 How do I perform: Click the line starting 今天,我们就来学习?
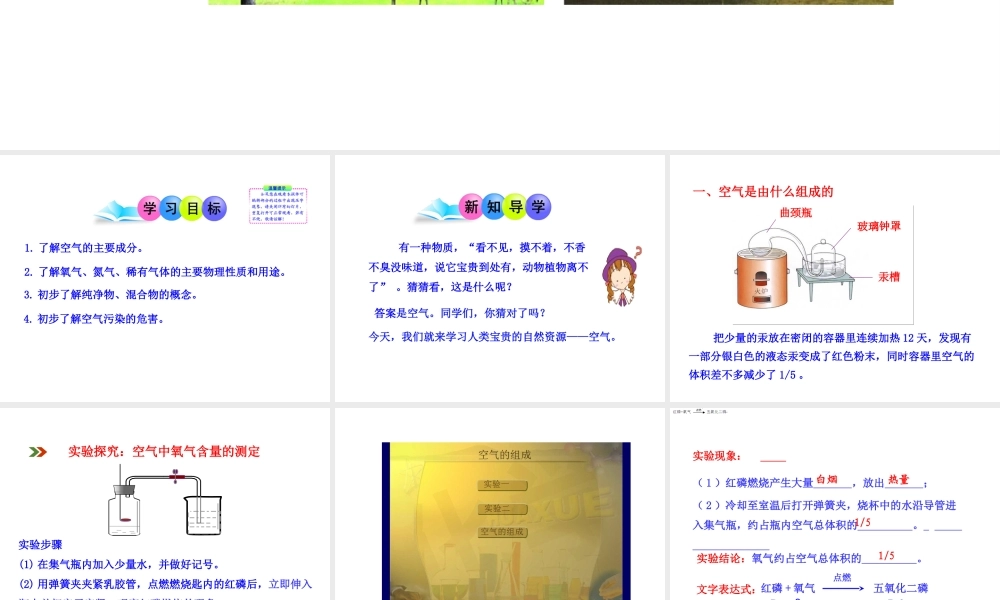(493, 337)
